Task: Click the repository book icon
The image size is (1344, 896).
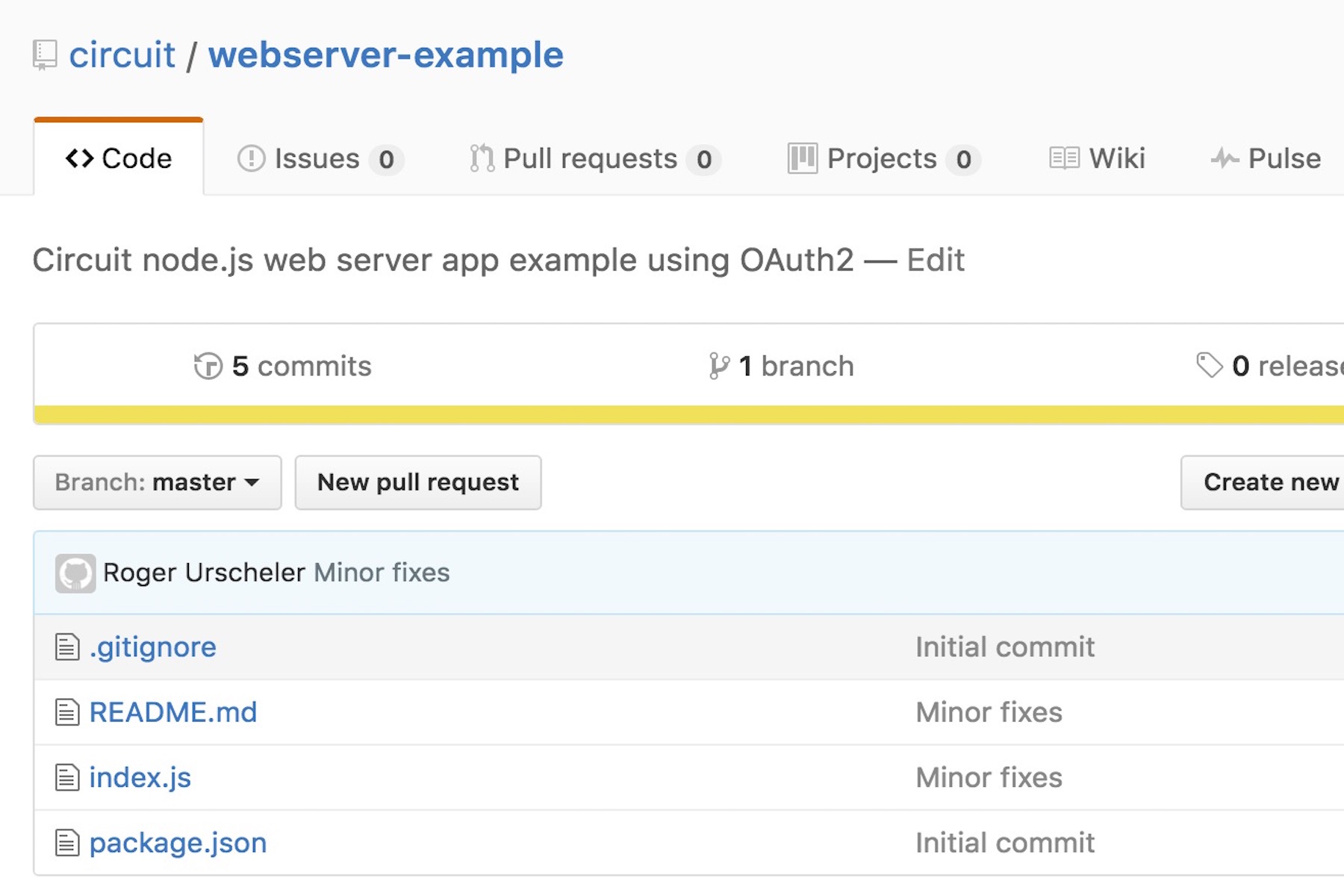Action: click(x=43, y=55)
